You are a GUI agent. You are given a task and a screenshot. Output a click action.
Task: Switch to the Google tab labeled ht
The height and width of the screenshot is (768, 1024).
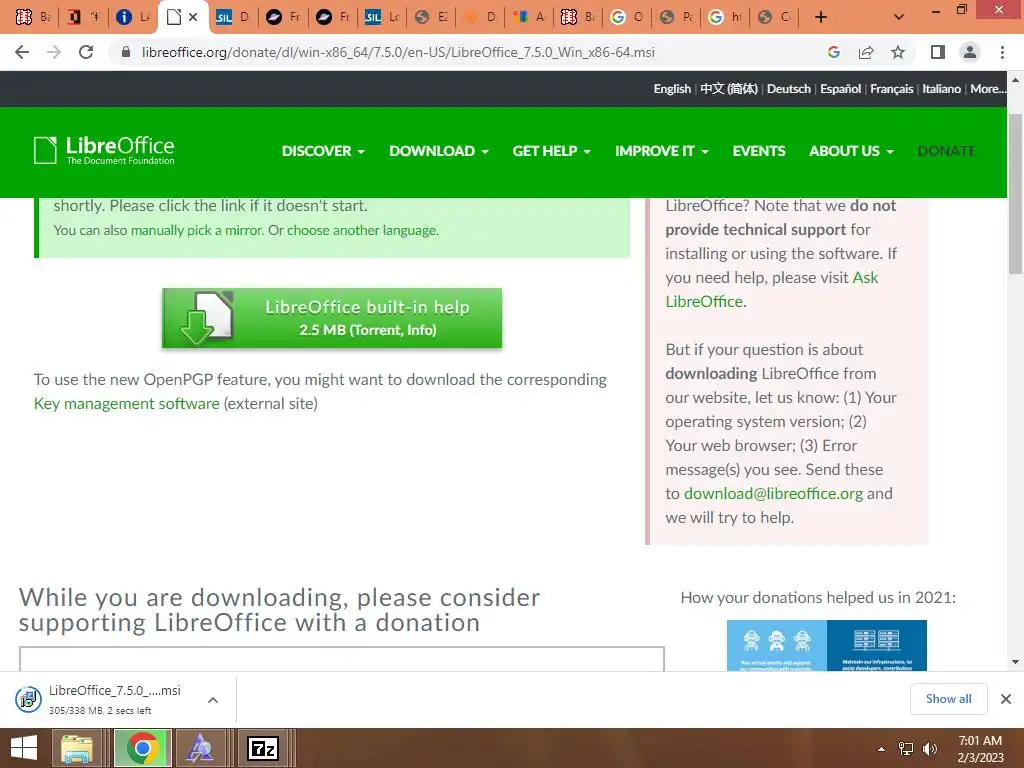click(725, 17)
